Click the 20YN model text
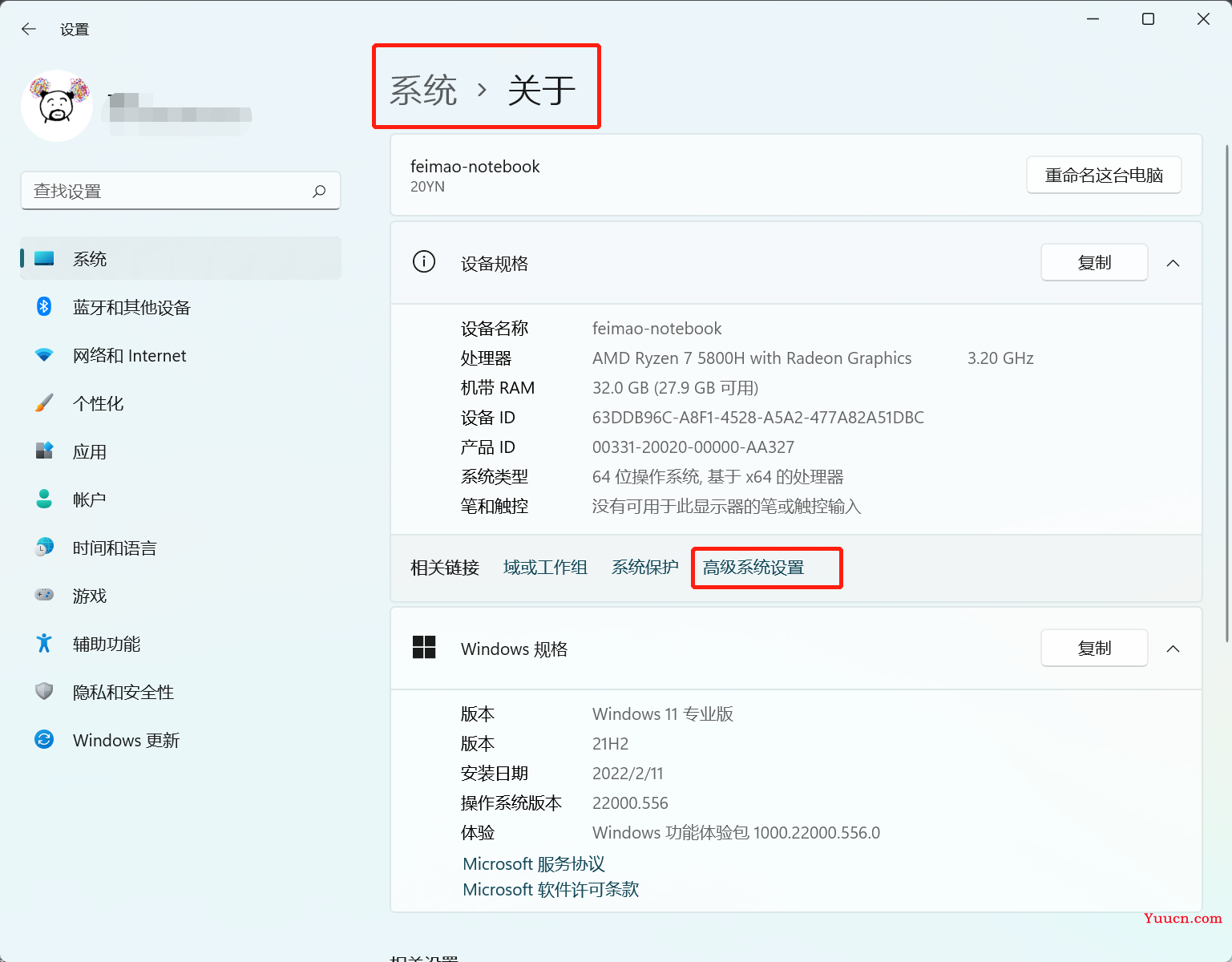Image resolution: width=1232 pixels, height=962 pixels. click(x=427, y=187)
